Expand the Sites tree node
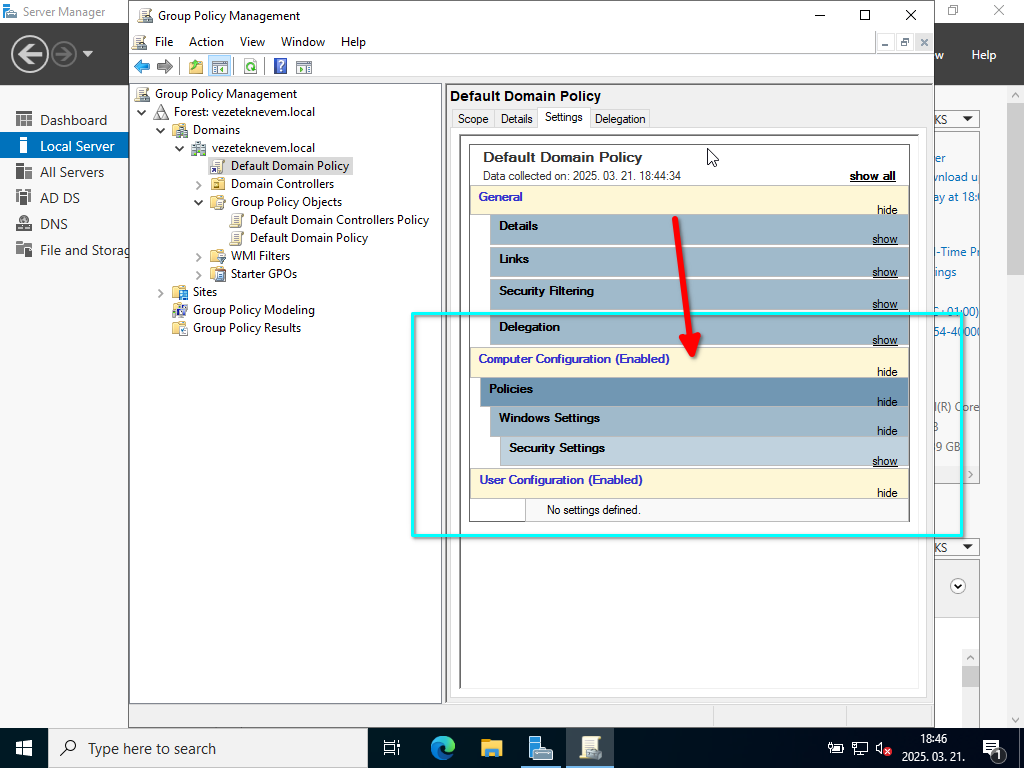Image resolution: width=1024 pixels, height=768 pixels. coord(161,292)
